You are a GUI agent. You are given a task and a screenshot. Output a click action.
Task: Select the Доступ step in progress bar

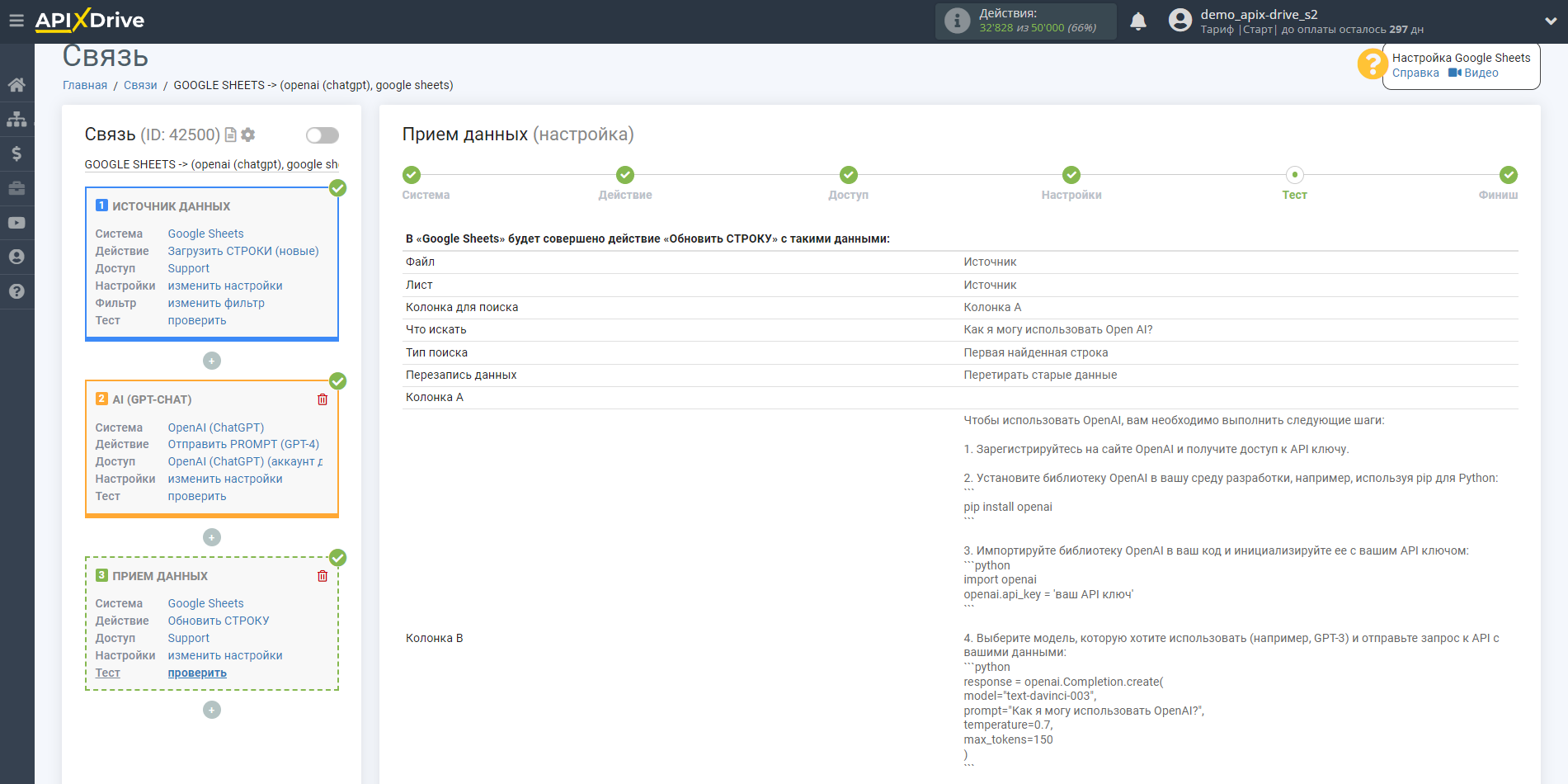[x=849, y=175]
